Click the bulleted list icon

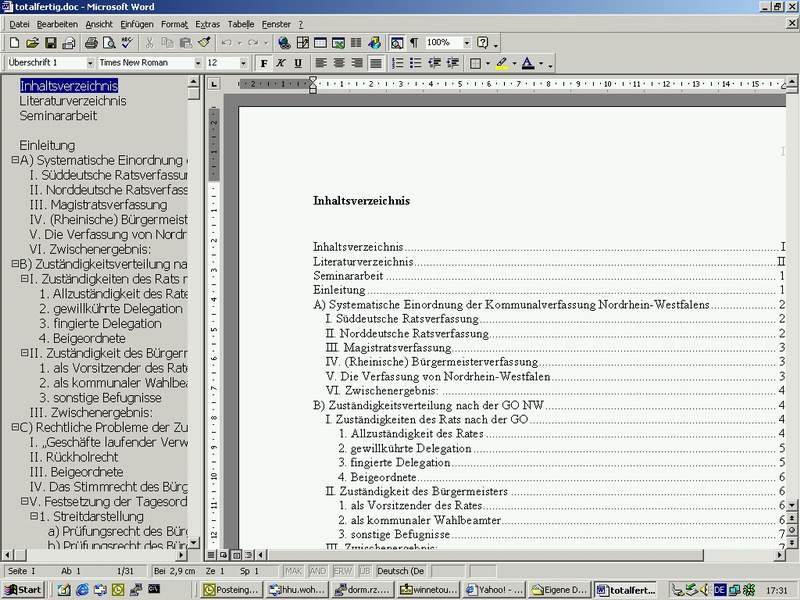(x=416, y=63)
